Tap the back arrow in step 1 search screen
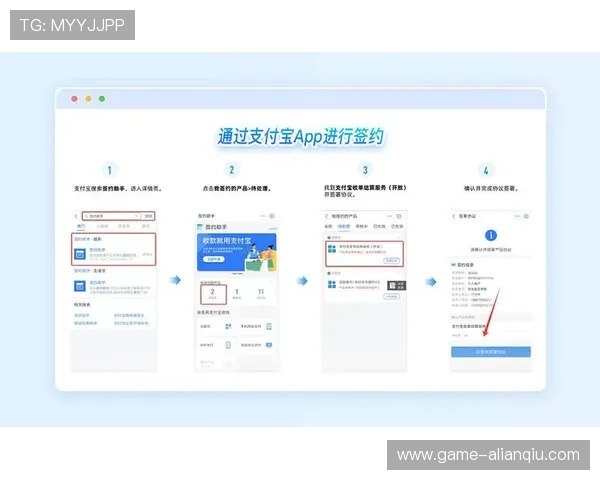This screenshot has width=600, height=480. [76, 216]
